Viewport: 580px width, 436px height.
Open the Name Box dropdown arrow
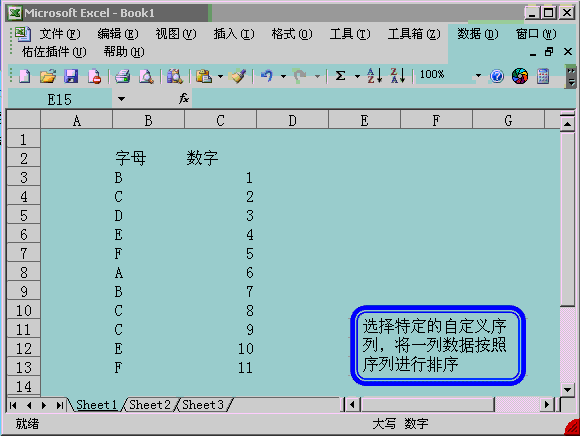(121, 99)
